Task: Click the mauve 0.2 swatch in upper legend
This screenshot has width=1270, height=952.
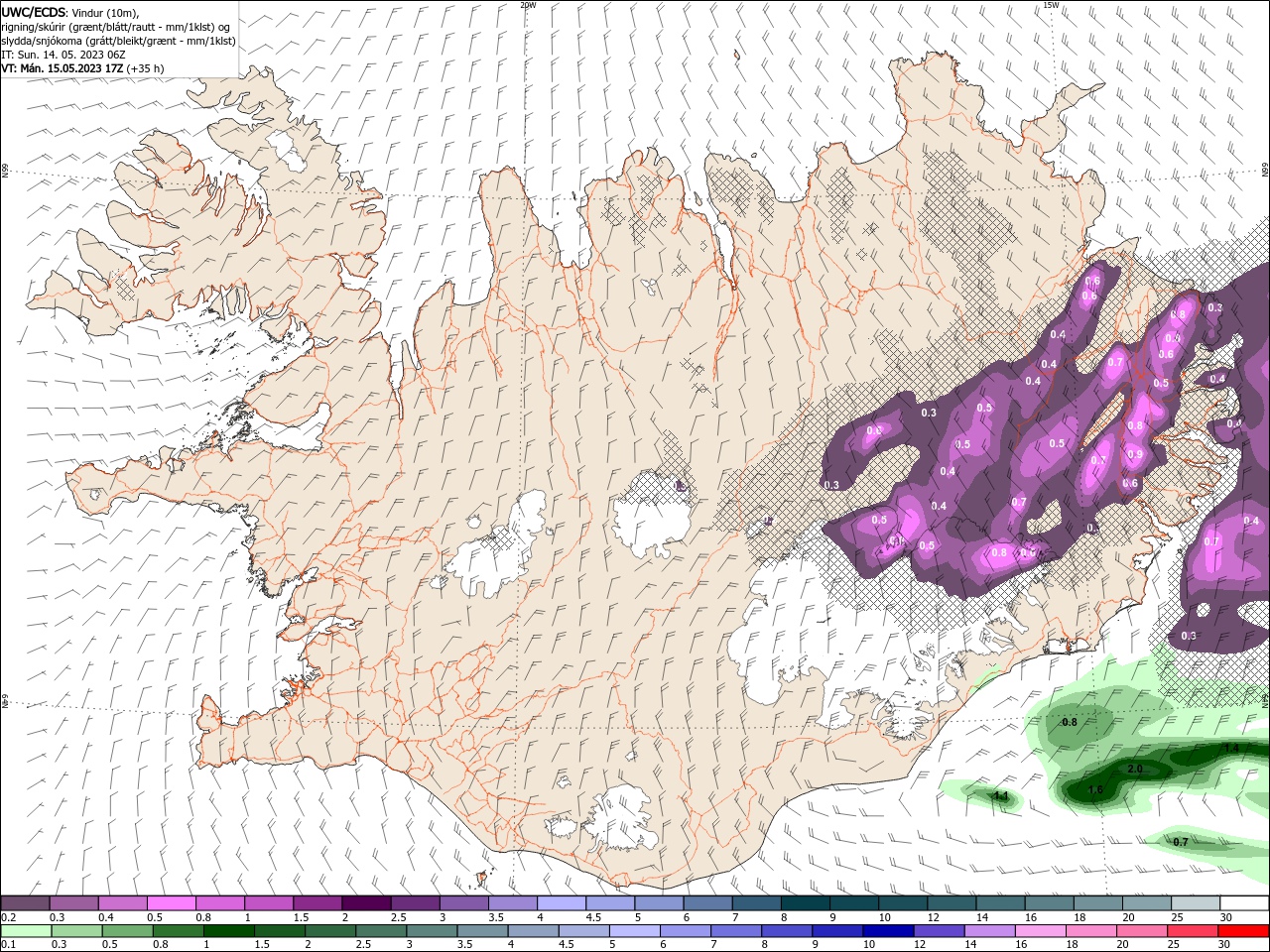Action: tap(25, 903)
